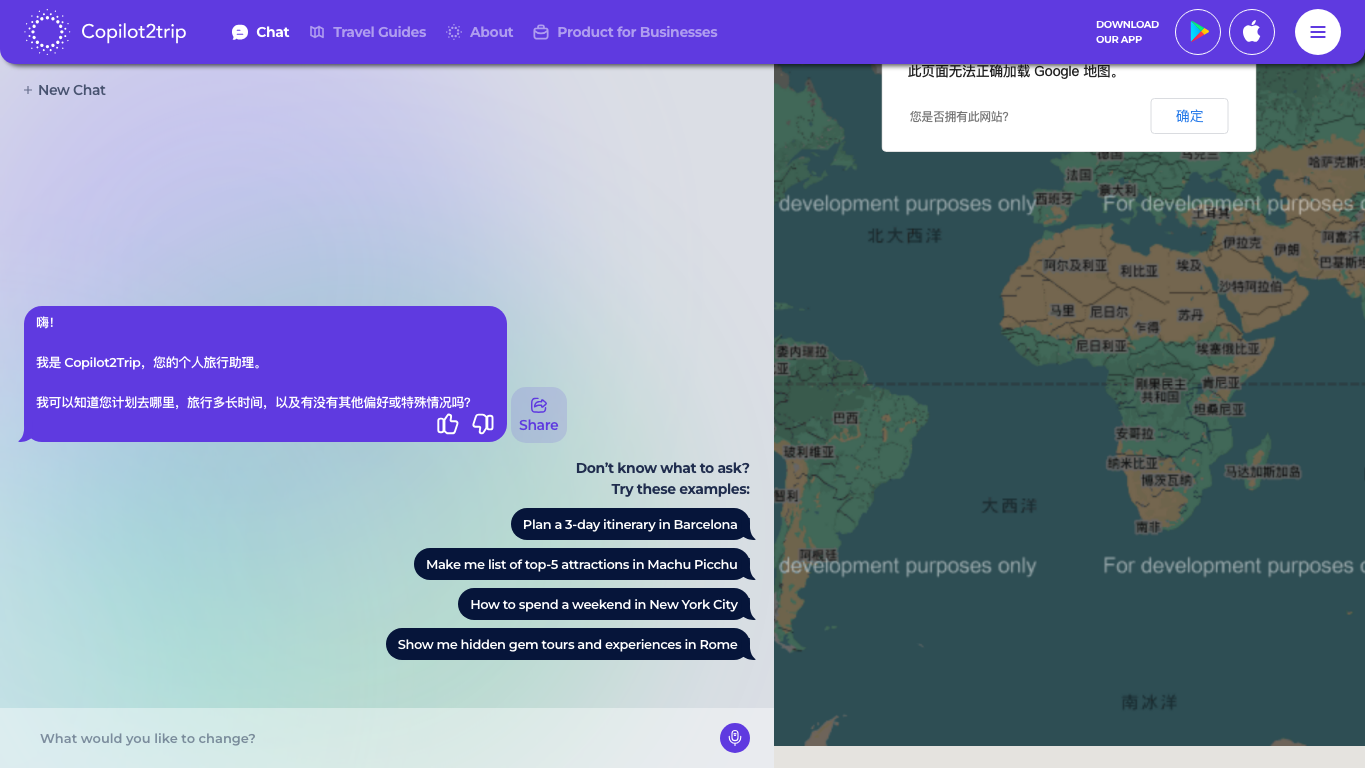1365x768 pixels.
Task: Activate the microphone voice input
Action: point(735,738)
